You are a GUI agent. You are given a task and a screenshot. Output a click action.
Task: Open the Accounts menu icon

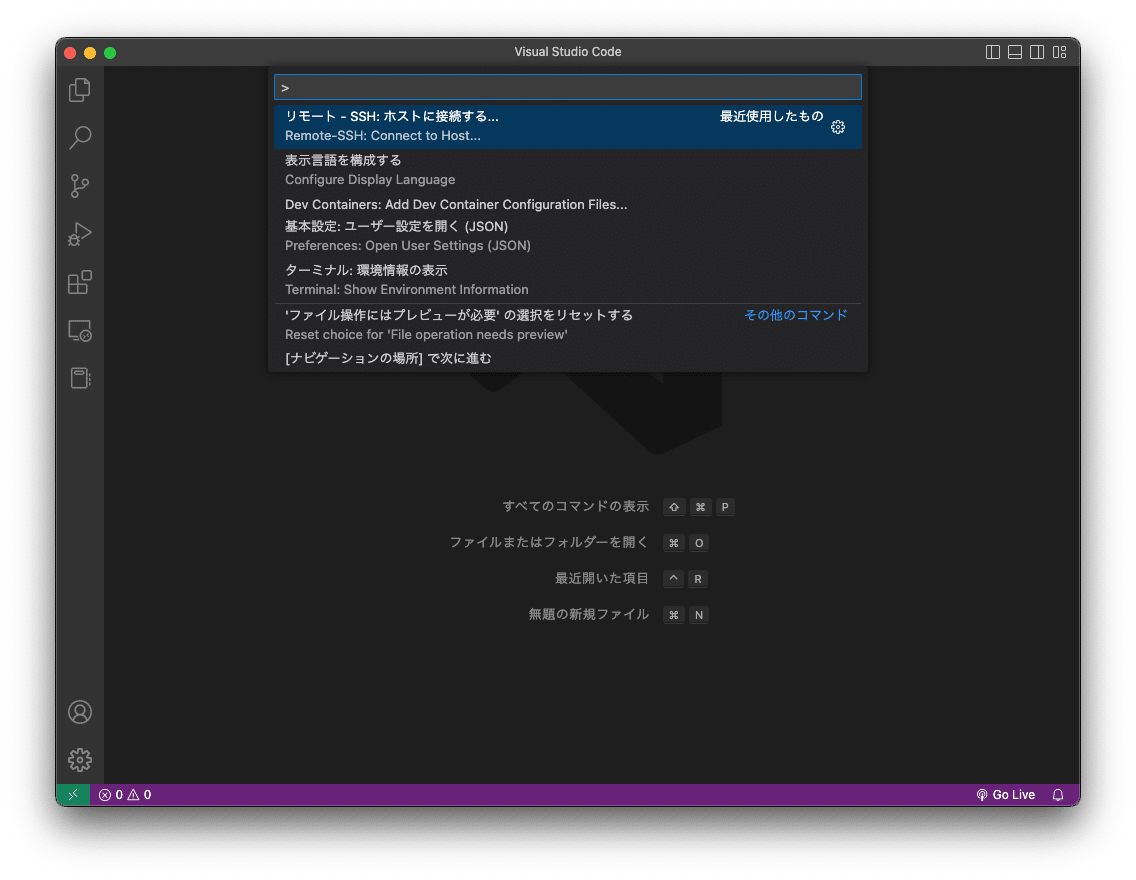point(80,712)
